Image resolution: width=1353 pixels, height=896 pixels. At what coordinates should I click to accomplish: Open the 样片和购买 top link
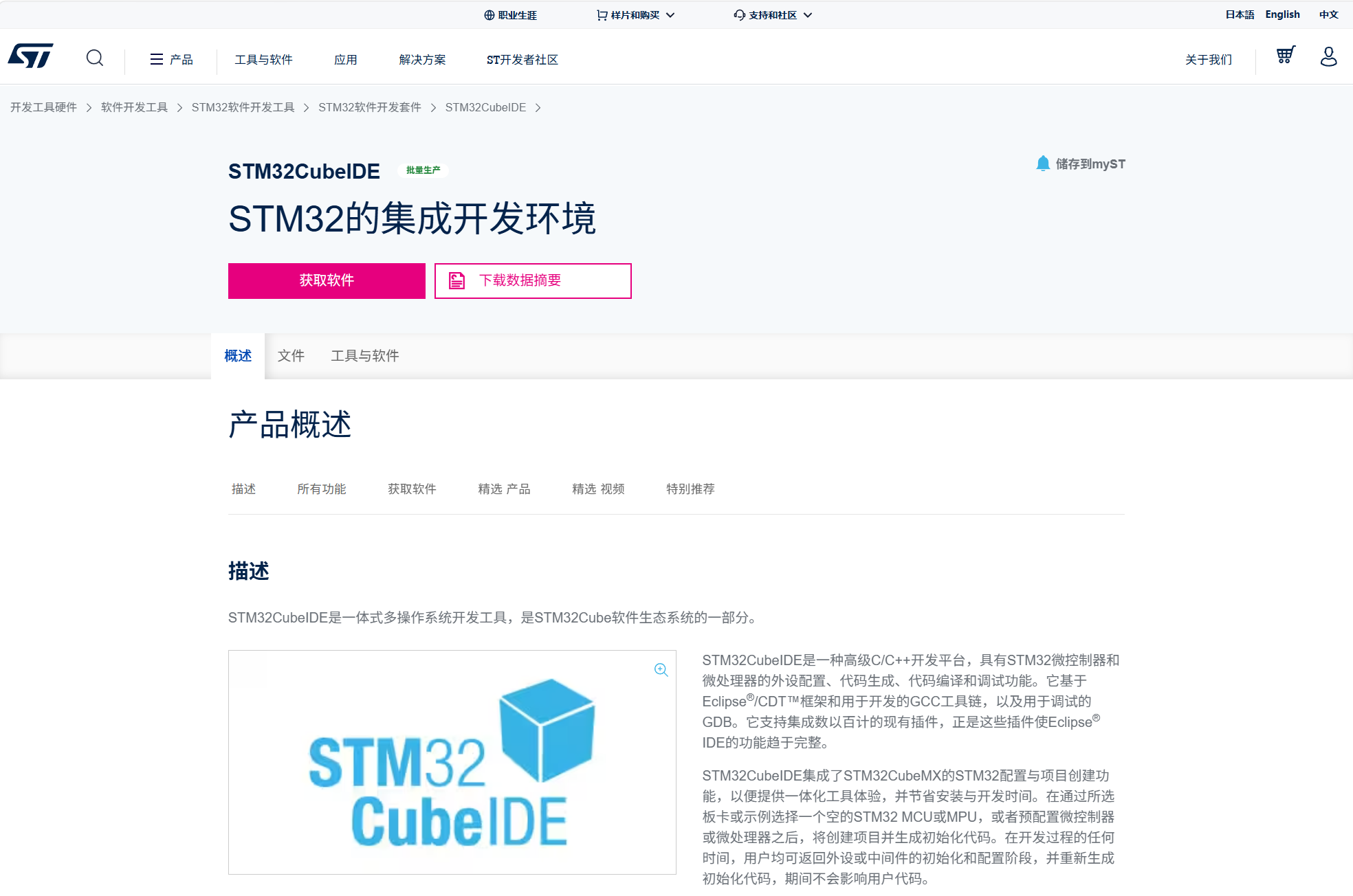pyautogui.click(x=635, y=15)
